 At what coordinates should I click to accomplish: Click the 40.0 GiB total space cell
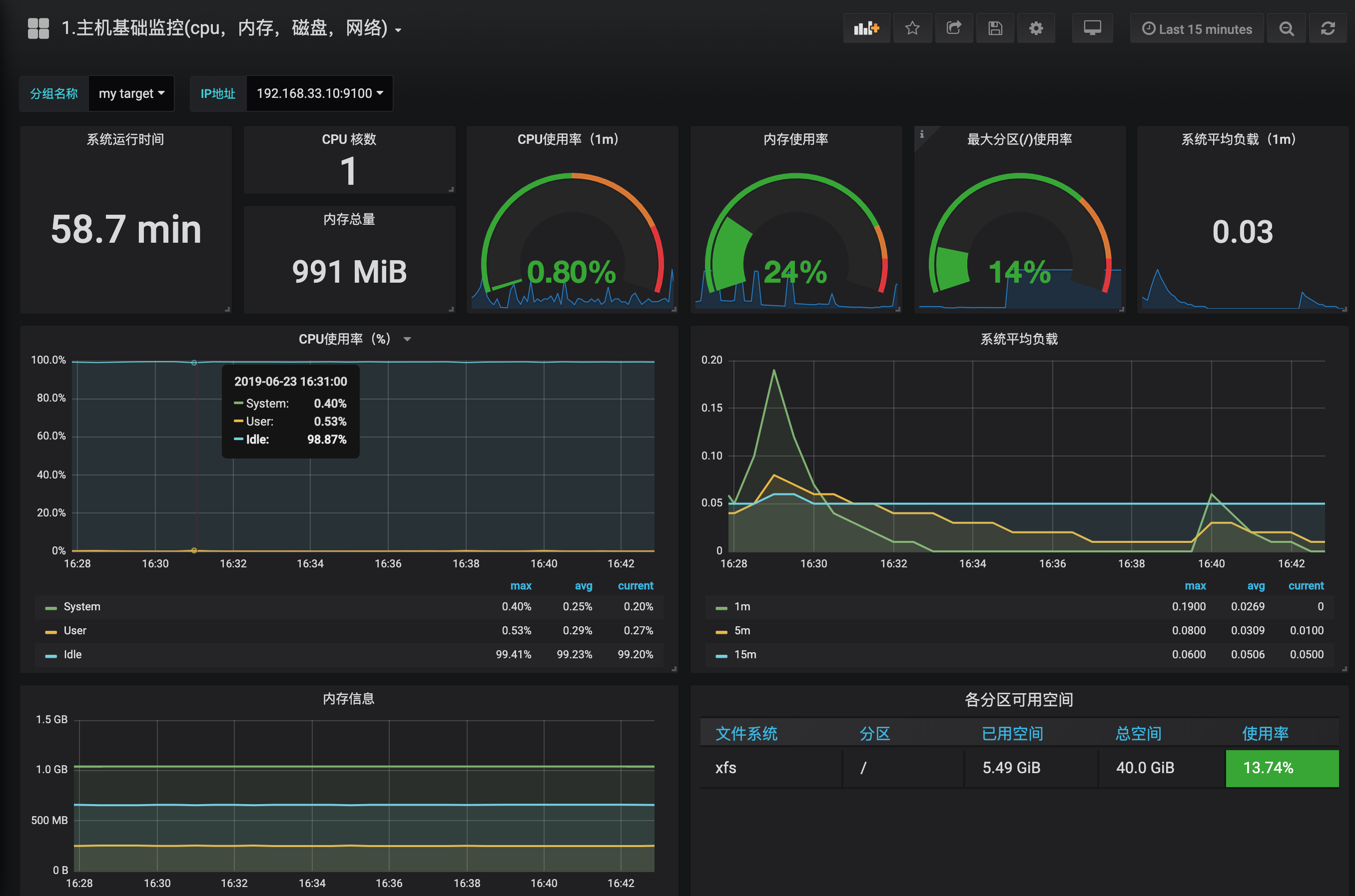click(1162, 768)
